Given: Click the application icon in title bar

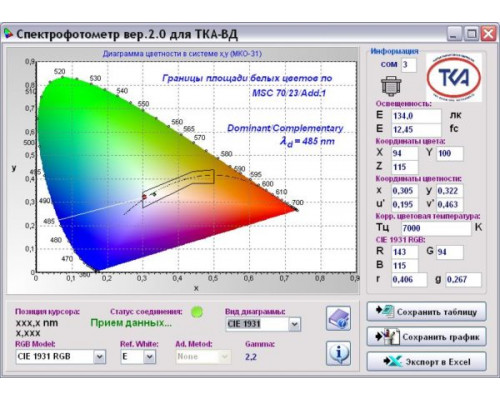Looking at the screenshot, I should (x=8, y=34).
